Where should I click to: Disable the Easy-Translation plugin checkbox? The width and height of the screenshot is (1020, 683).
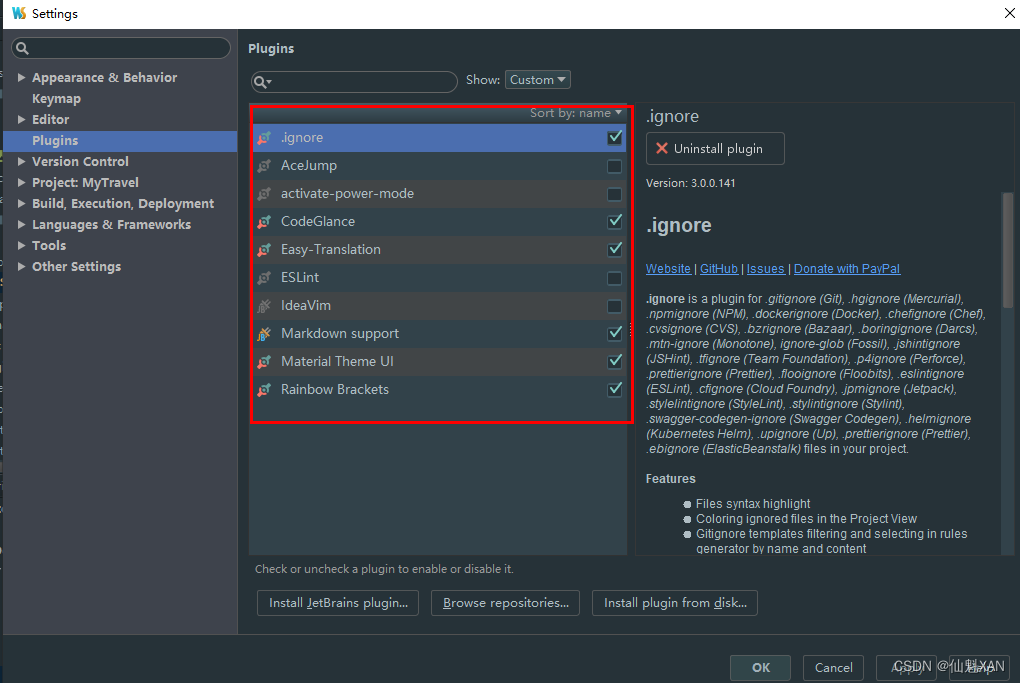614,250
